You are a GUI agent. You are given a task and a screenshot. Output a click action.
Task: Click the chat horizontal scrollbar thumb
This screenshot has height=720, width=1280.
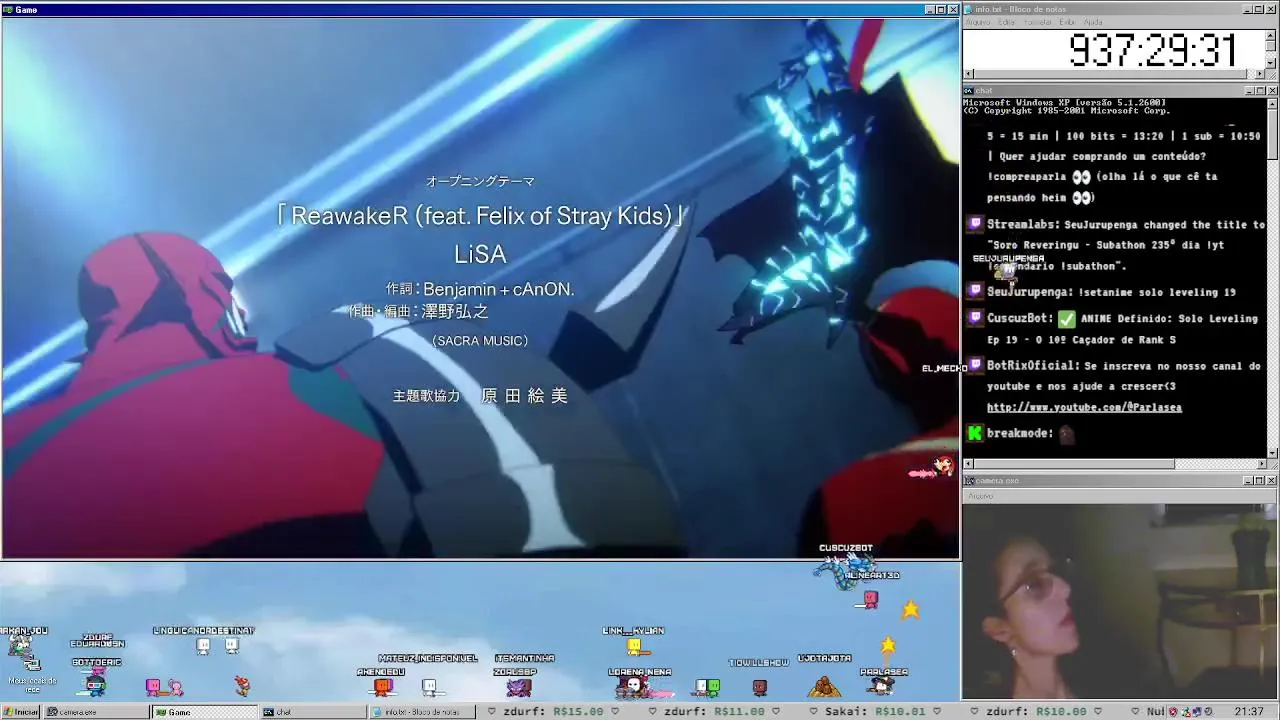tap(1074, 464)
